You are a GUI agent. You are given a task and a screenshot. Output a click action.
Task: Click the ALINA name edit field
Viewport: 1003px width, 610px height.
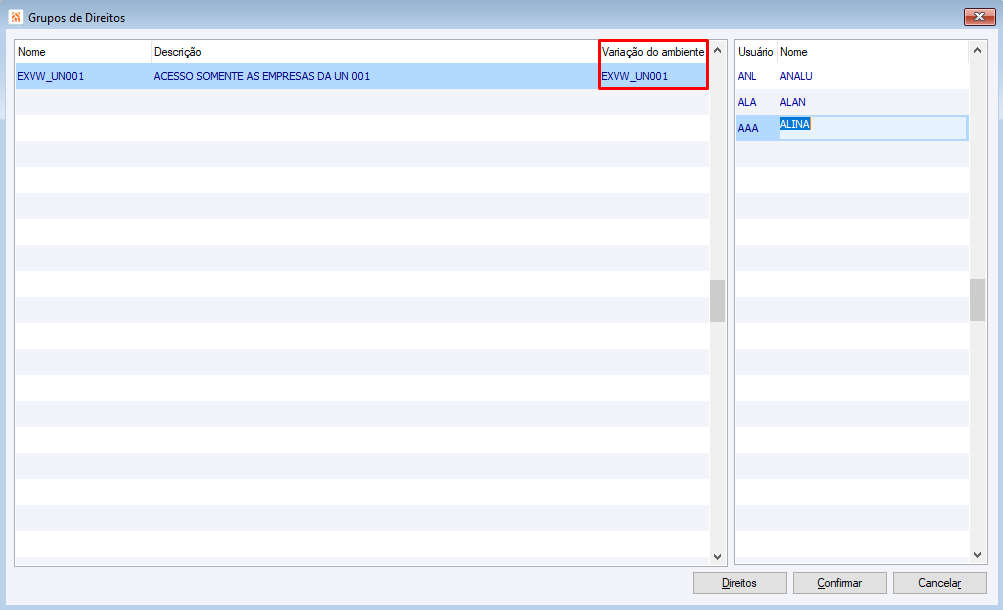tap(873, 128)
